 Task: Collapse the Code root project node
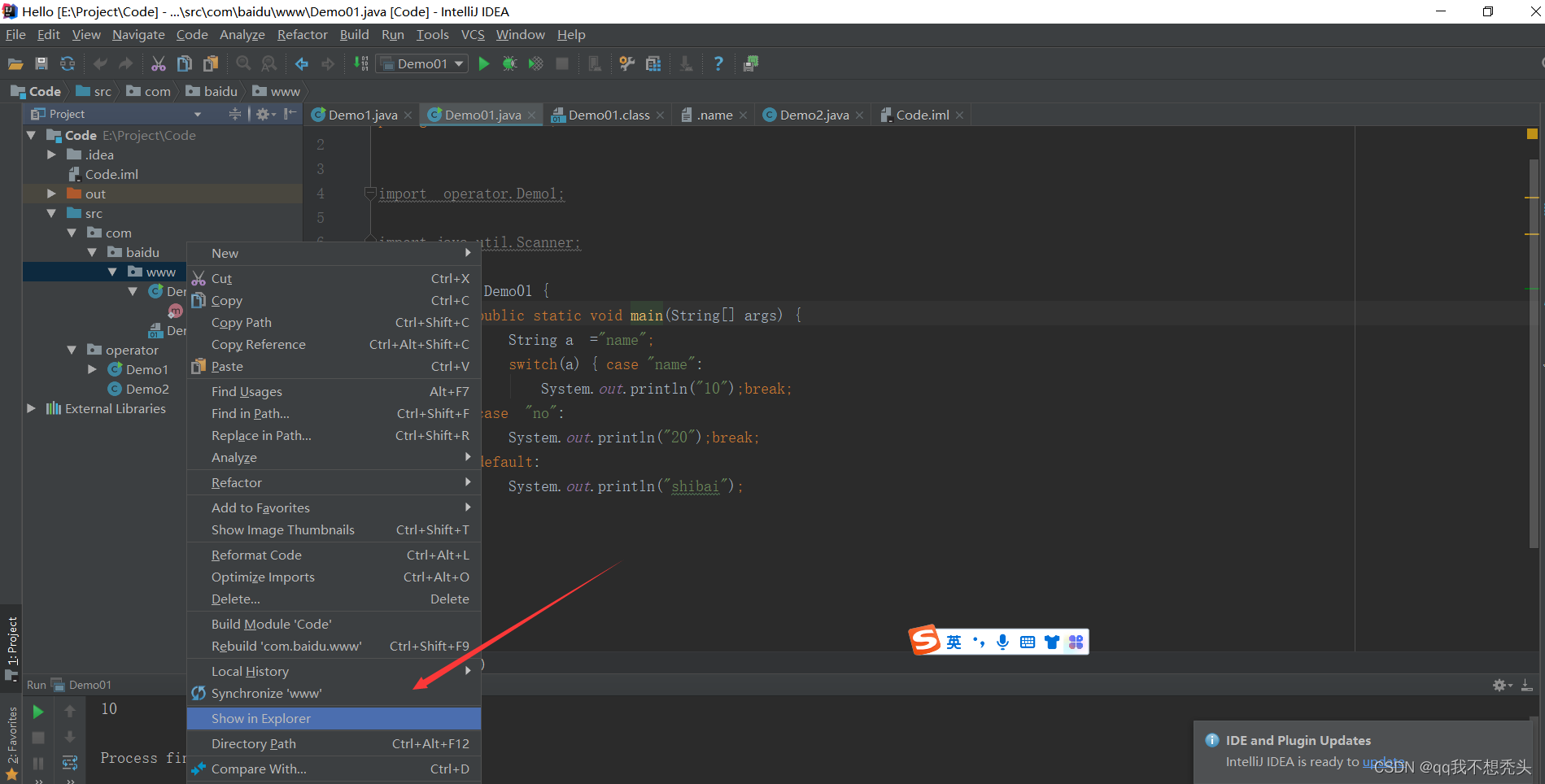click(31, 135)
